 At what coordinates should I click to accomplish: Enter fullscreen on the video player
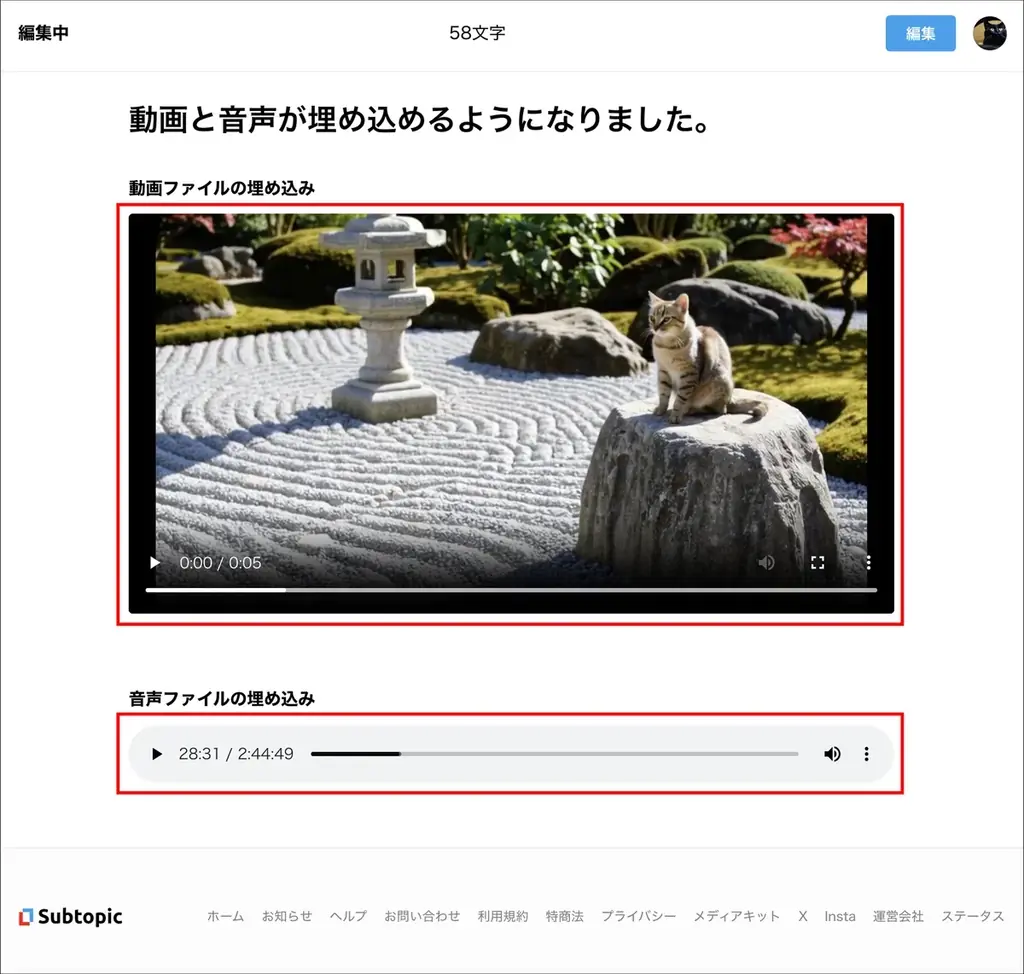817,562
